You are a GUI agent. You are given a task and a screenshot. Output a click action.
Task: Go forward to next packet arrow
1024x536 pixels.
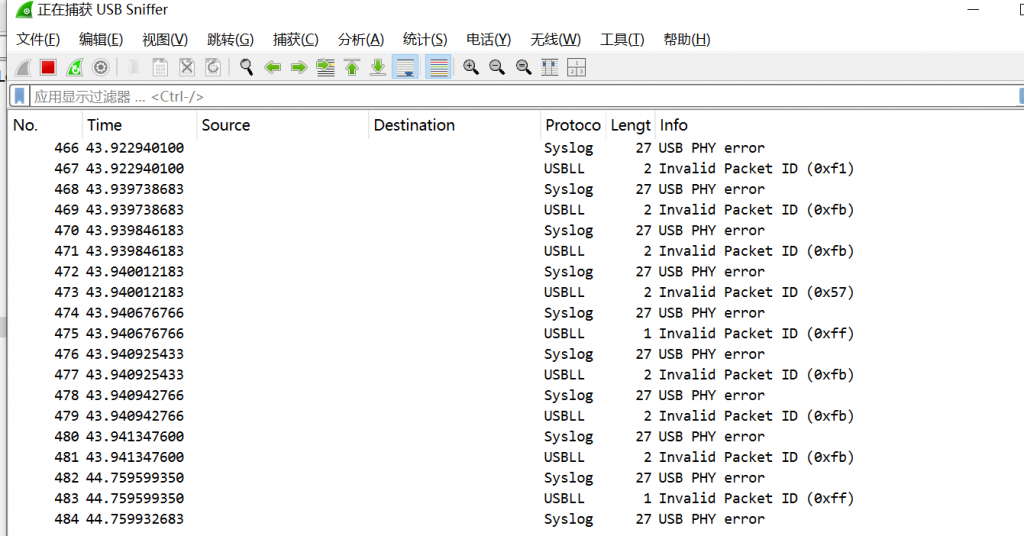pos(298,67)
